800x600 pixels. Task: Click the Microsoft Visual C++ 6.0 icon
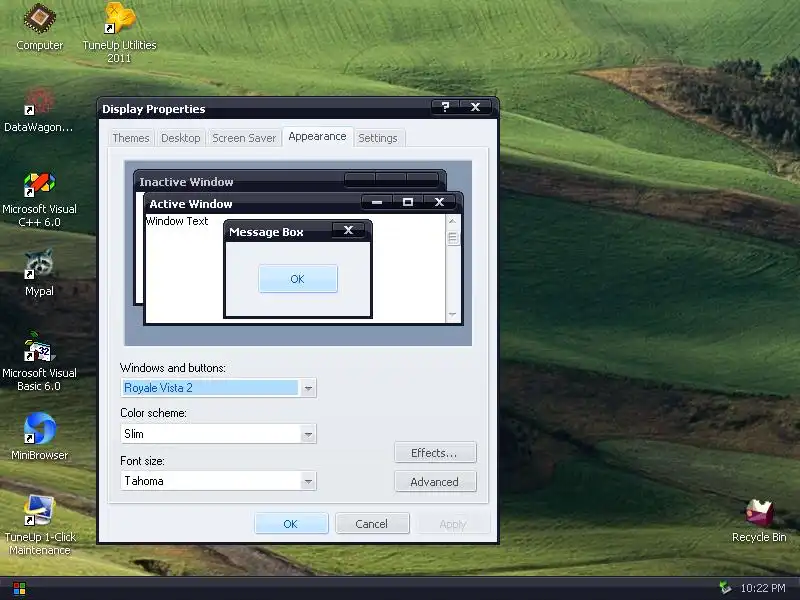(x=39, y=199)
